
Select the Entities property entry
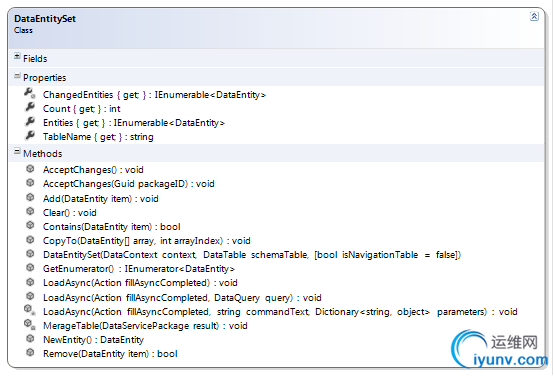tap(134, 123)
